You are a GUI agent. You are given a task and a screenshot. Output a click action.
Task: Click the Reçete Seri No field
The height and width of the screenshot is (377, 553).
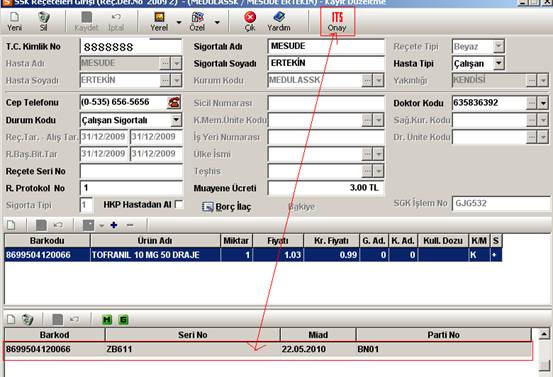(131, 171)
